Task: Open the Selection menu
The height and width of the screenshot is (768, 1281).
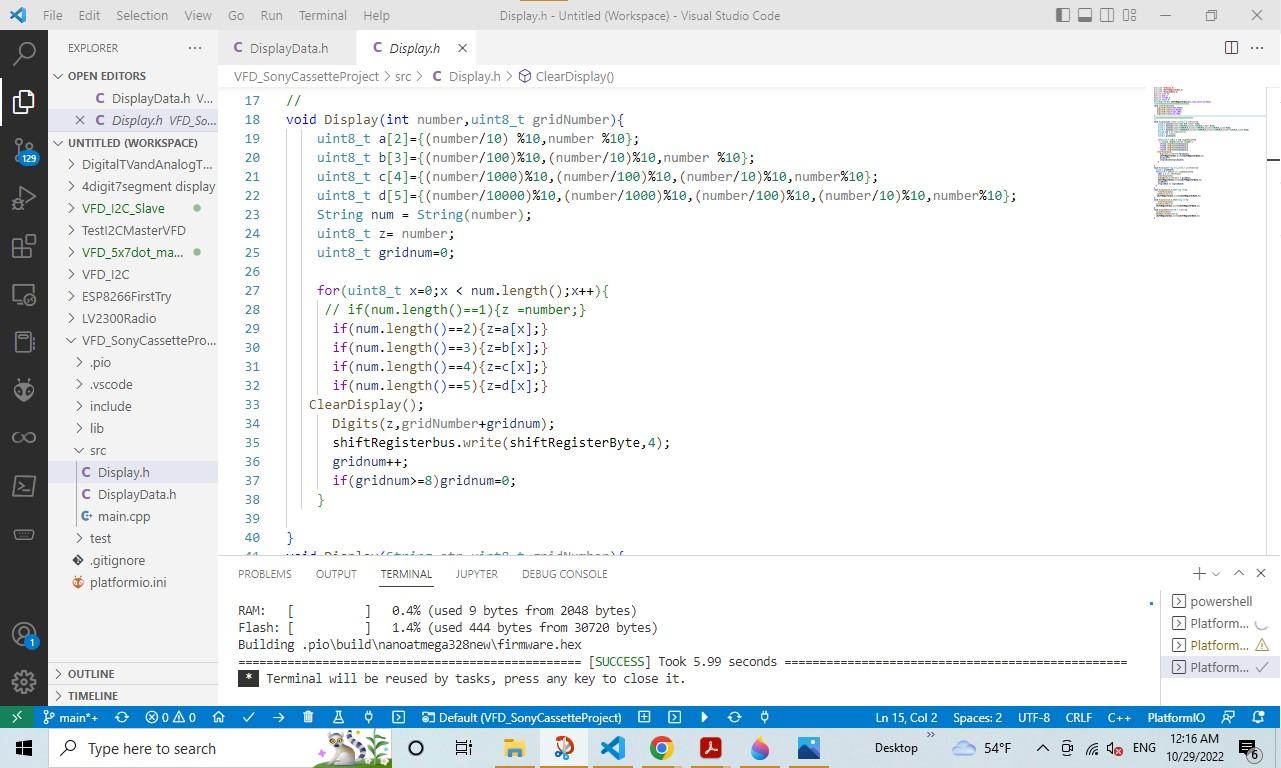Action: [142, 15]
